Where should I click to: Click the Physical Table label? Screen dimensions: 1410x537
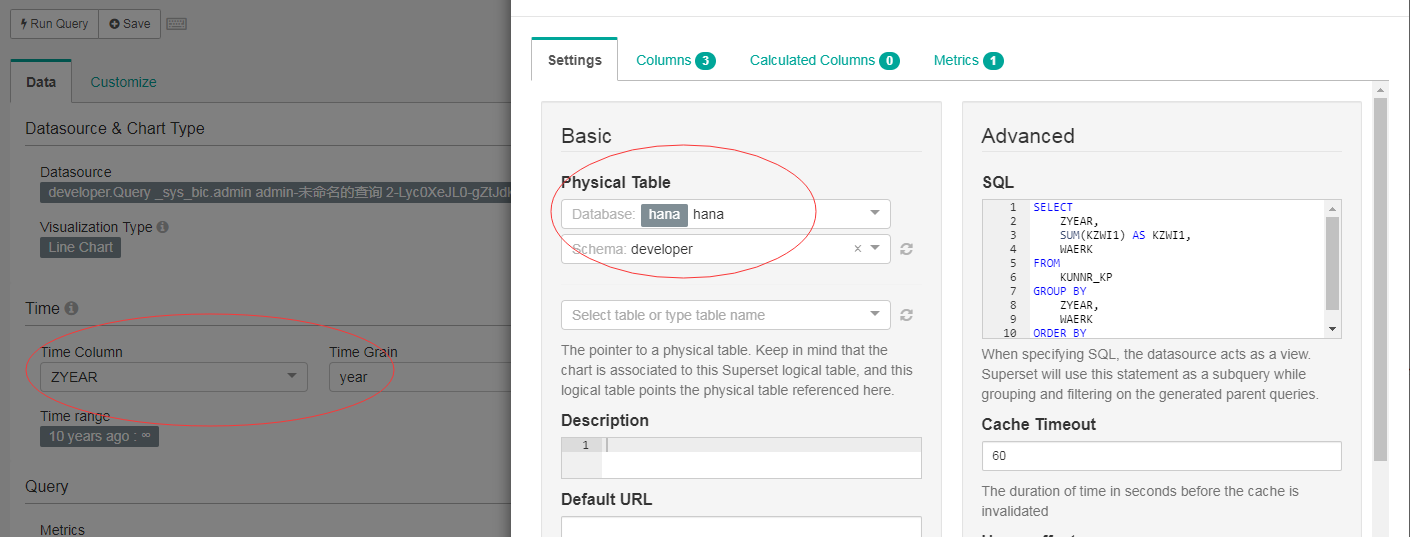point(616,182)
